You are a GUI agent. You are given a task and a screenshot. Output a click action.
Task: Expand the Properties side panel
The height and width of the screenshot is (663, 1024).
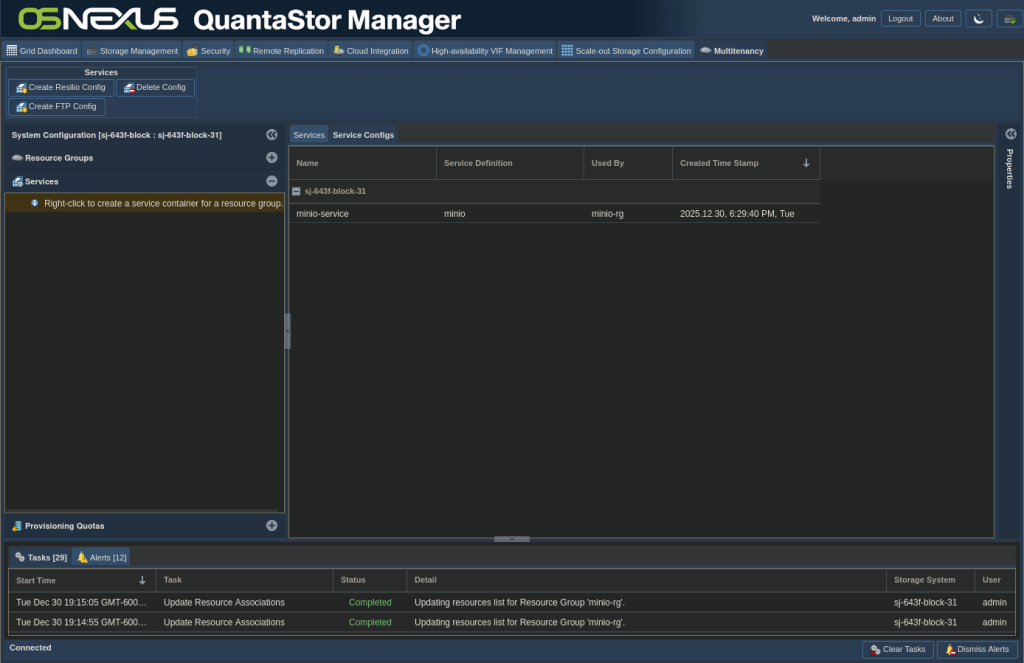point(1010,134)
